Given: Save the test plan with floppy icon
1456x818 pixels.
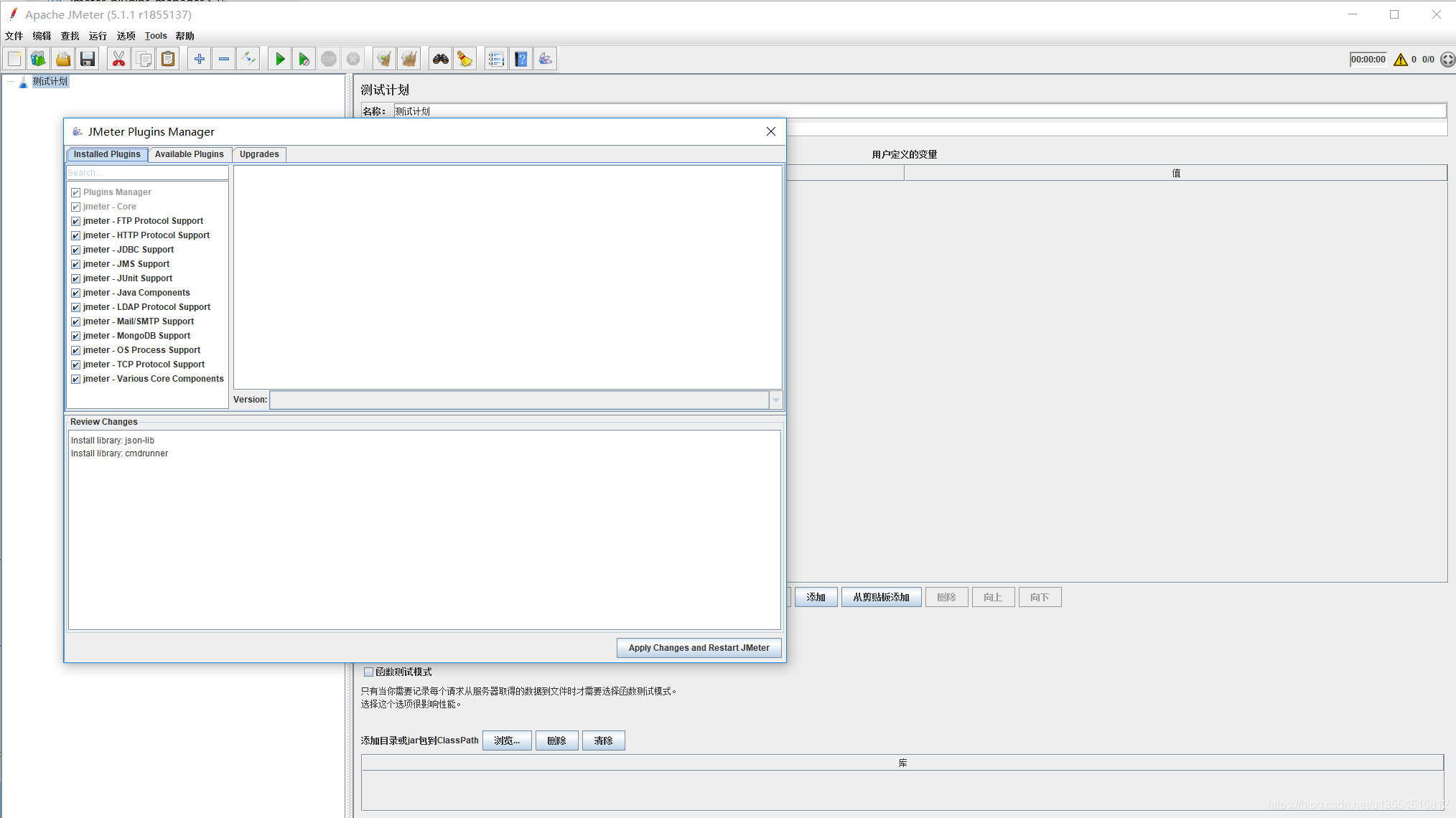Looking at the screenshot, I should click(x=88, y=59).
